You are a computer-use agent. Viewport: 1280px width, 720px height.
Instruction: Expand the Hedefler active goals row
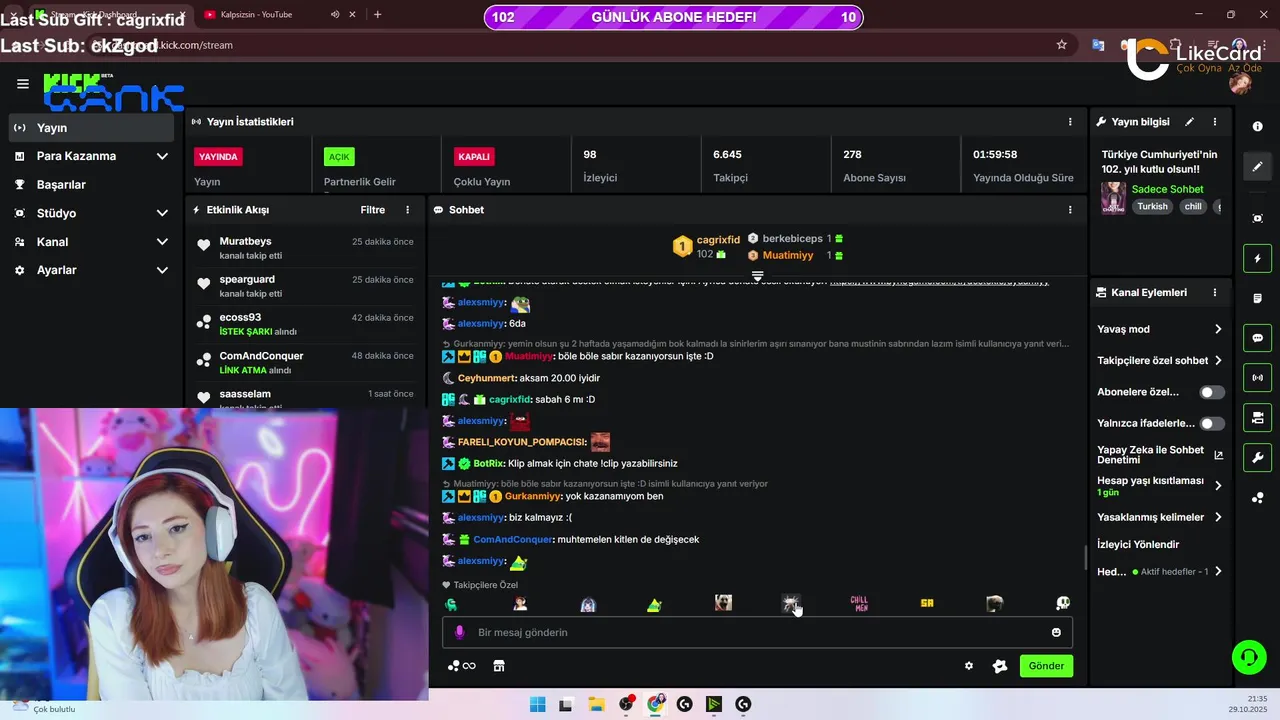pyautogui.click(x=1160, y=572)
